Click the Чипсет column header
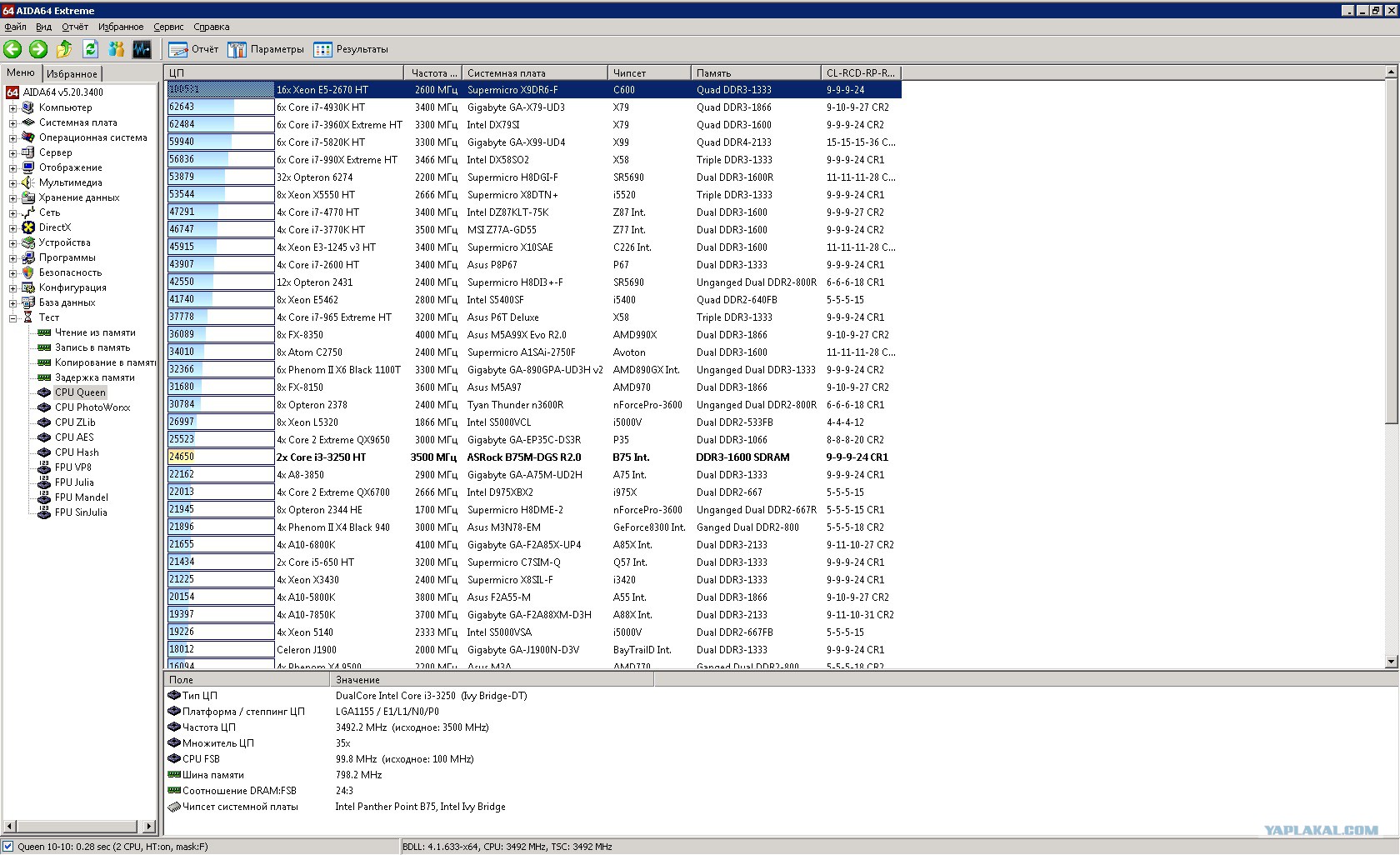Viewport: 1400px width, 855px height. pos(648,73)
